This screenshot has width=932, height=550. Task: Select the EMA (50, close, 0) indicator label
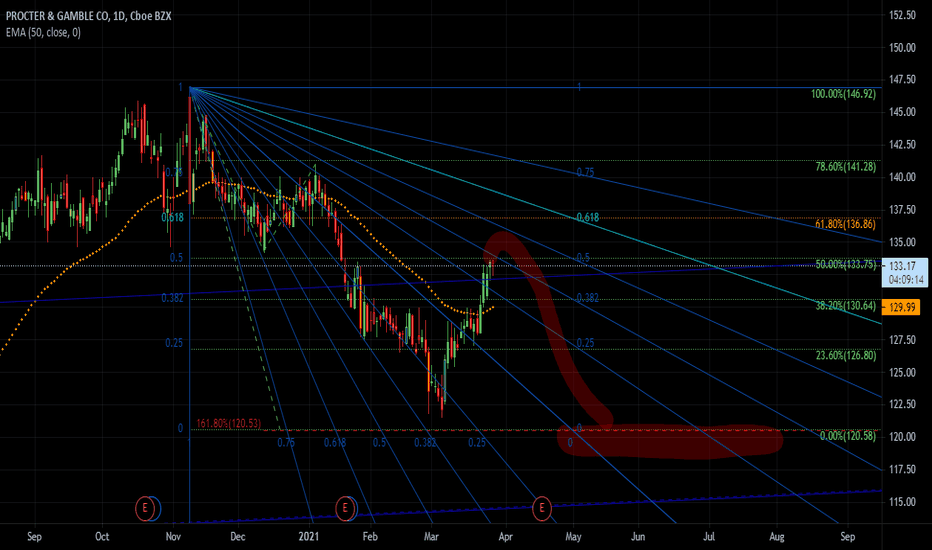(43, 33)
